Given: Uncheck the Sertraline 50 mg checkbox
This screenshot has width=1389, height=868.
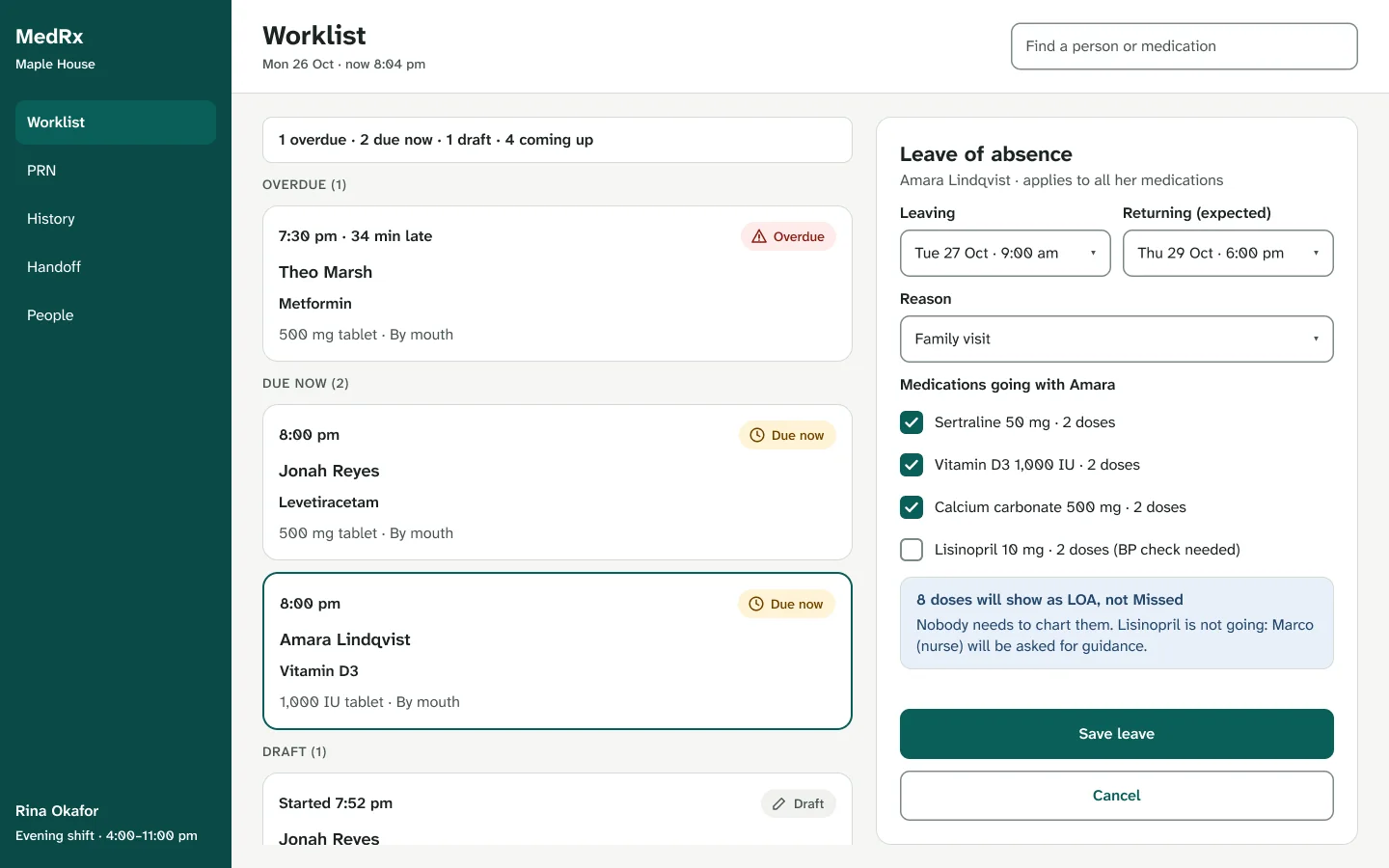Looking at the screenshot, I should coord(912,422).
